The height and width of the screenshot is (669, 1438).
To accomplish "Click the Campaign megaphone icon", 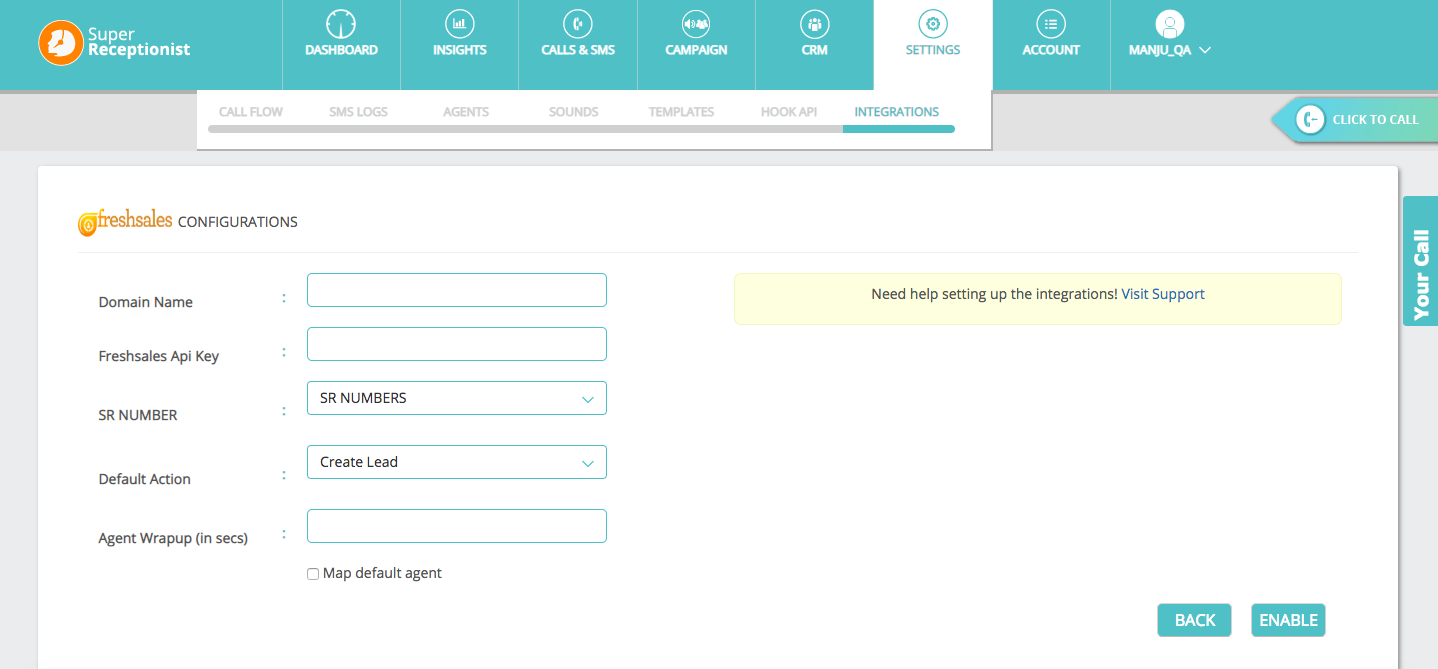I will (x=695, y=23).
